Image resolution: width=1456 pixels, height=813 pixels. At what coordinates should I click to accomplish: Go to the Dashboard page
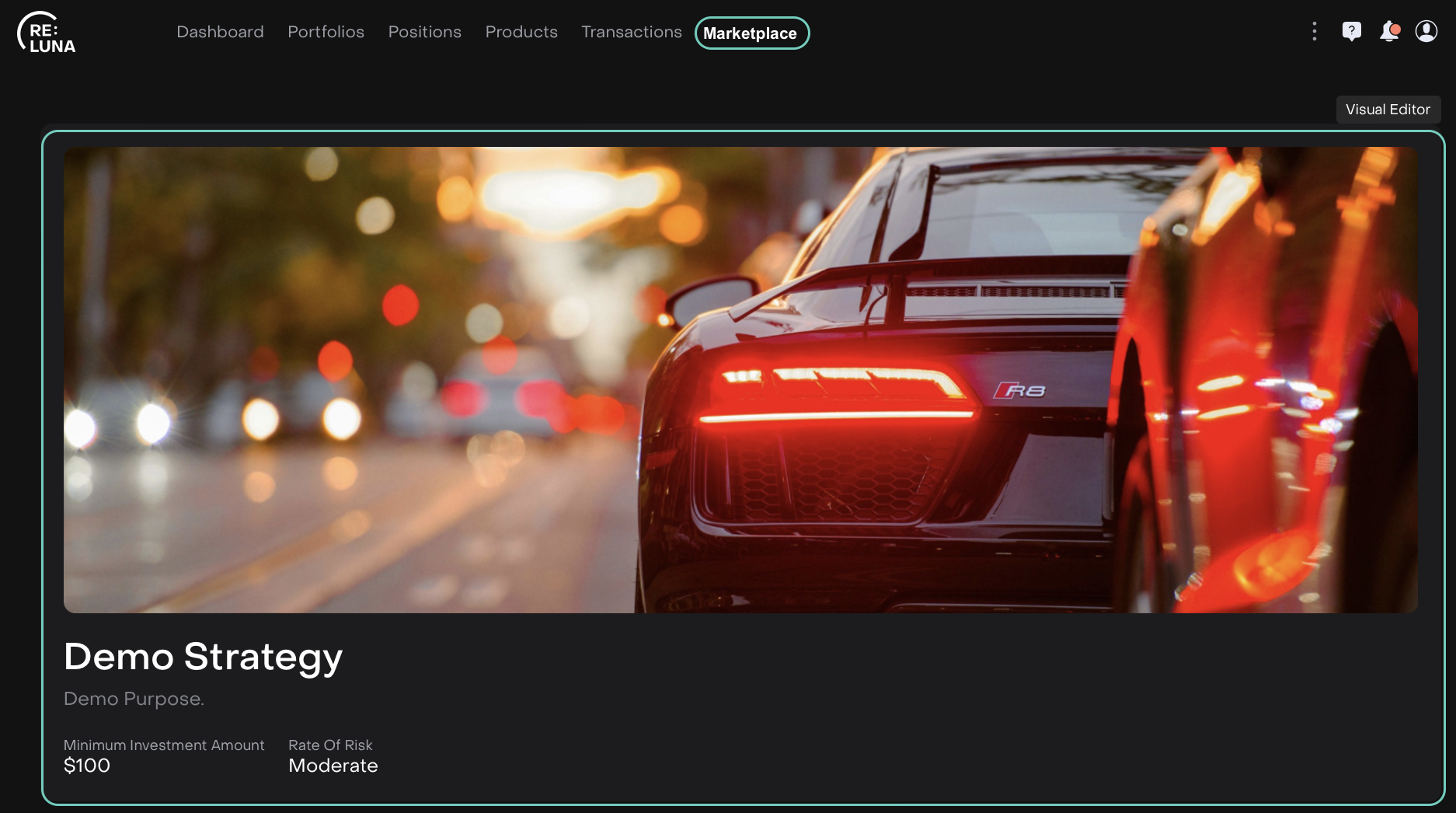pos(220,32)
